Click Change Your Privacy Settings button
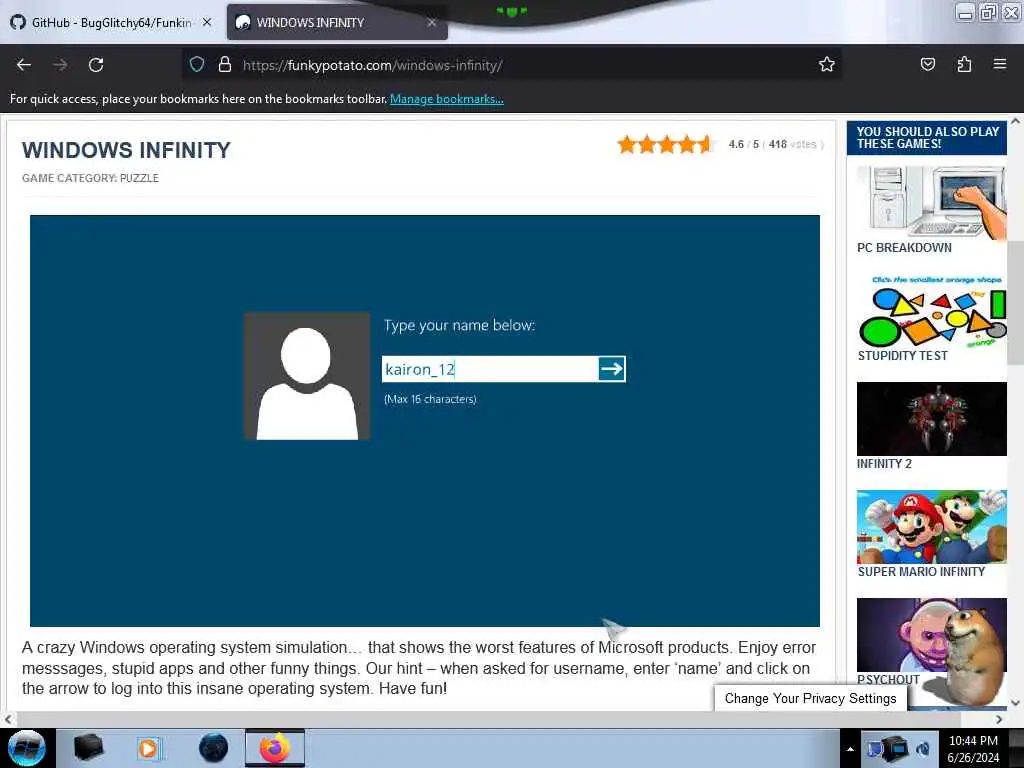Screen dimensions: 1024x768 pyautogui.click(x=810, y=698)
